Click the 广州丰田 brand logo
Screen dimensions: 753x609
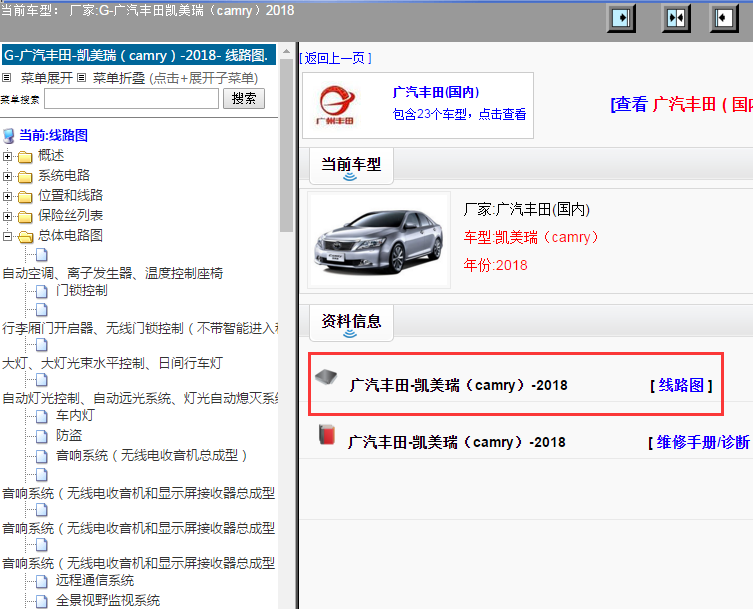(337, 105)
